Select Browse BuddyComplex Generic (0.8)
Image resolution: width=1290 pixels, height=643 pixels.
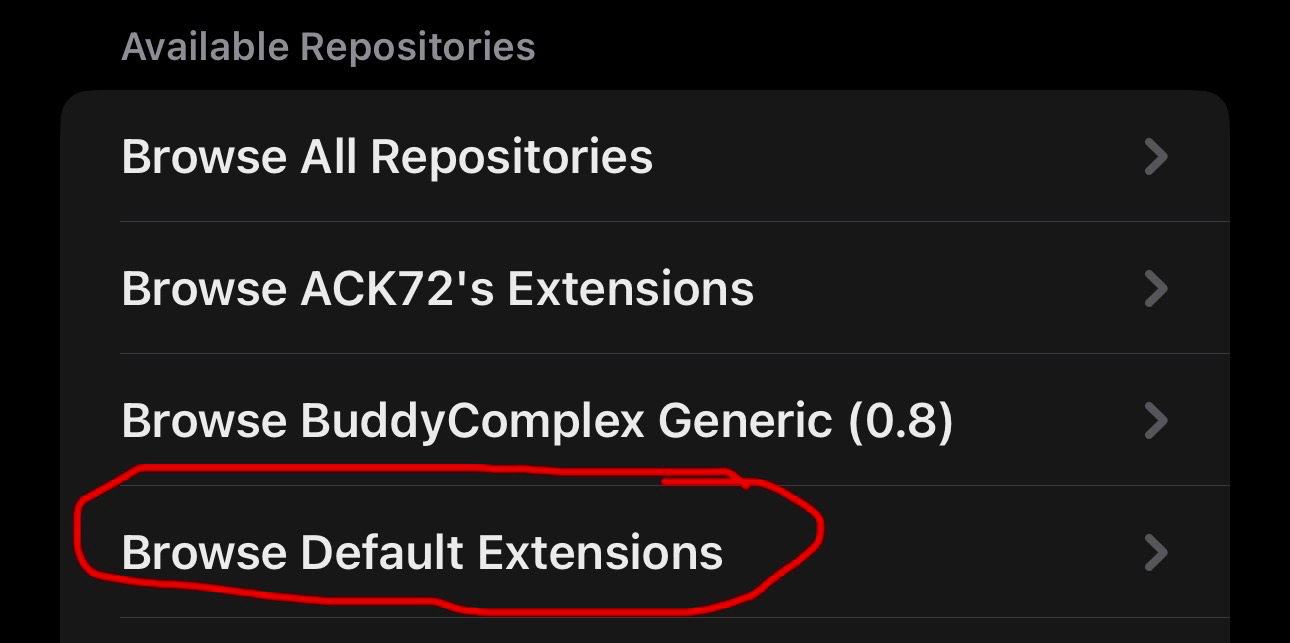(x=537, y=421)
